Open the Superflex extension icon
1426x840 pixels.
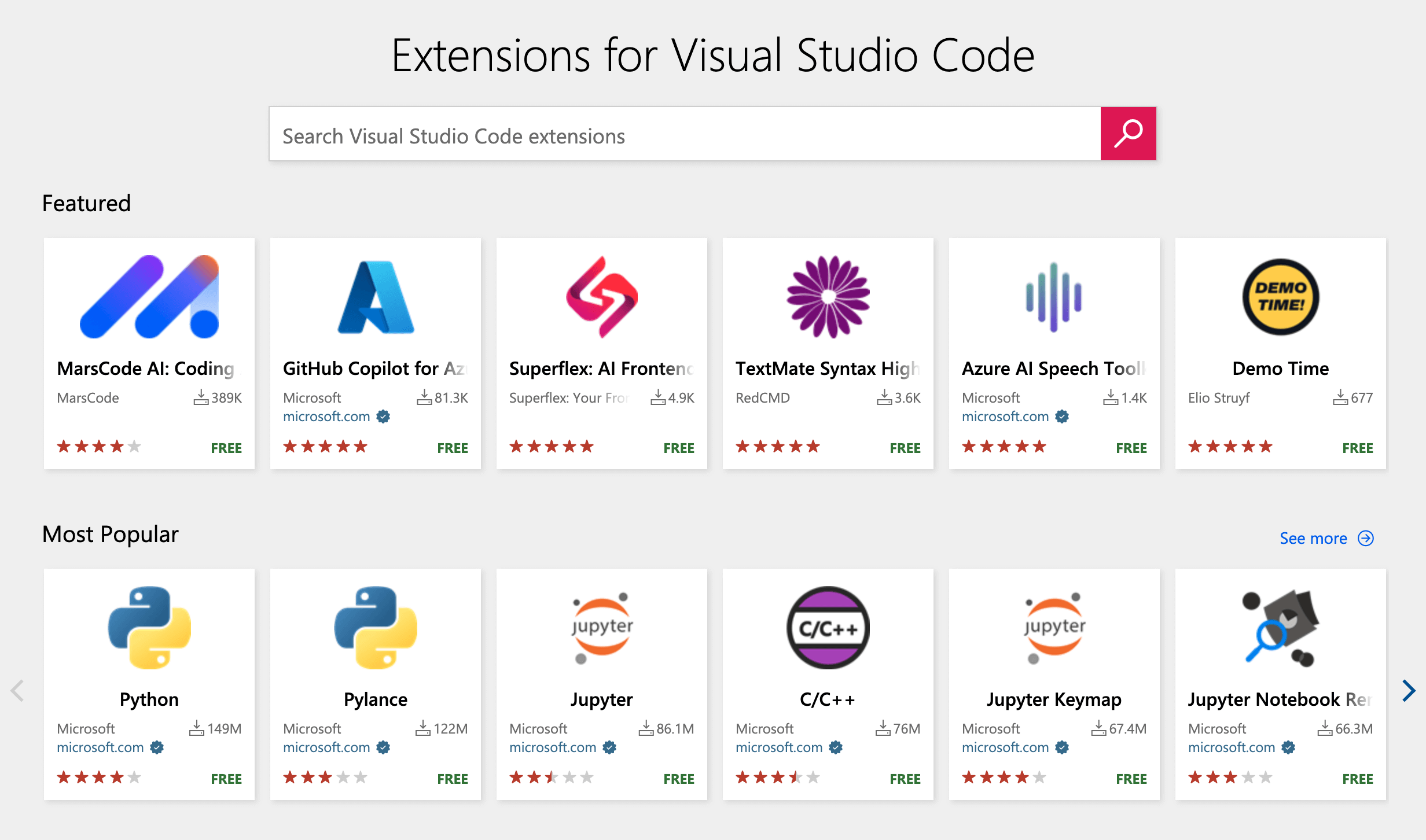(x=602, y=297)
